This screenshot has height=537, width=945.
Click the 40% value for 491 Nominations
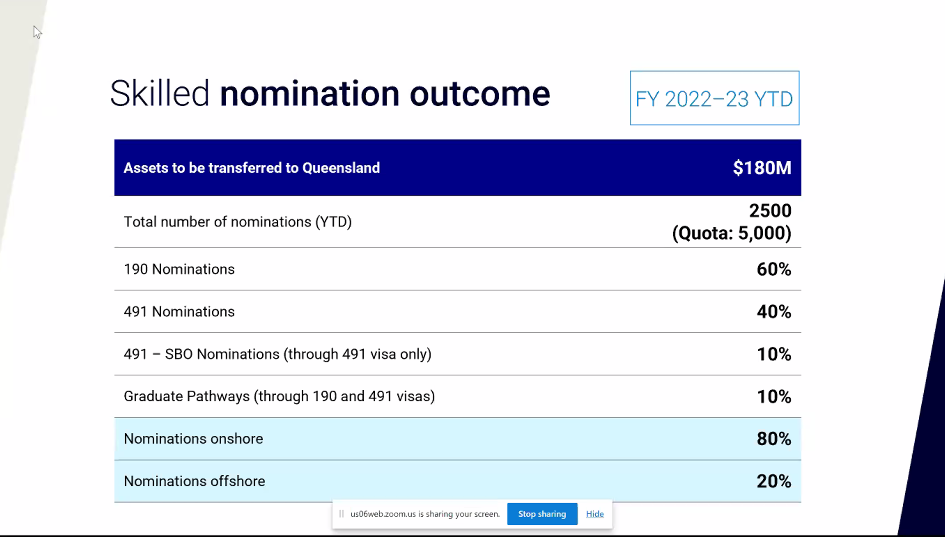(773, 312)
